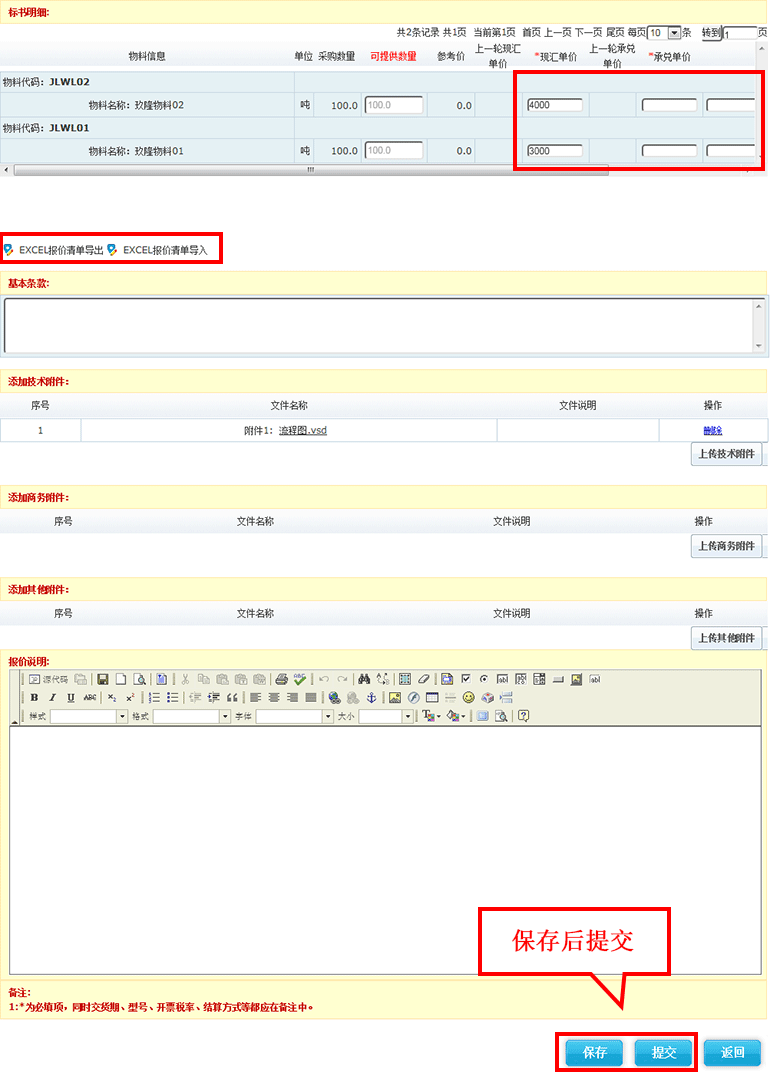
Task: Expand the 样式 style dropdown
Action: pos(123,716)
